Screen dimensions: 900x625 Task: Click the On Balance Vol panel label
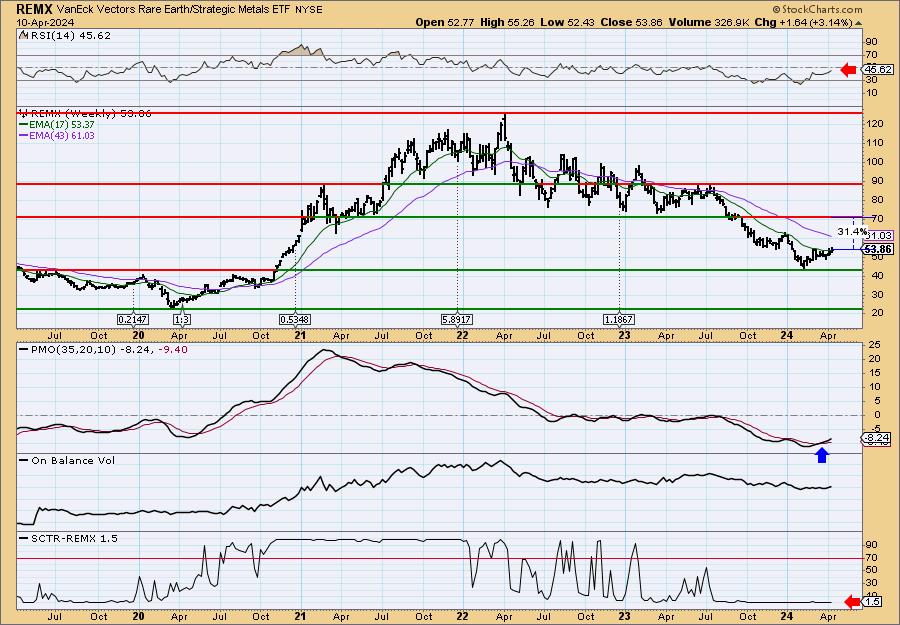click(67, 460)
